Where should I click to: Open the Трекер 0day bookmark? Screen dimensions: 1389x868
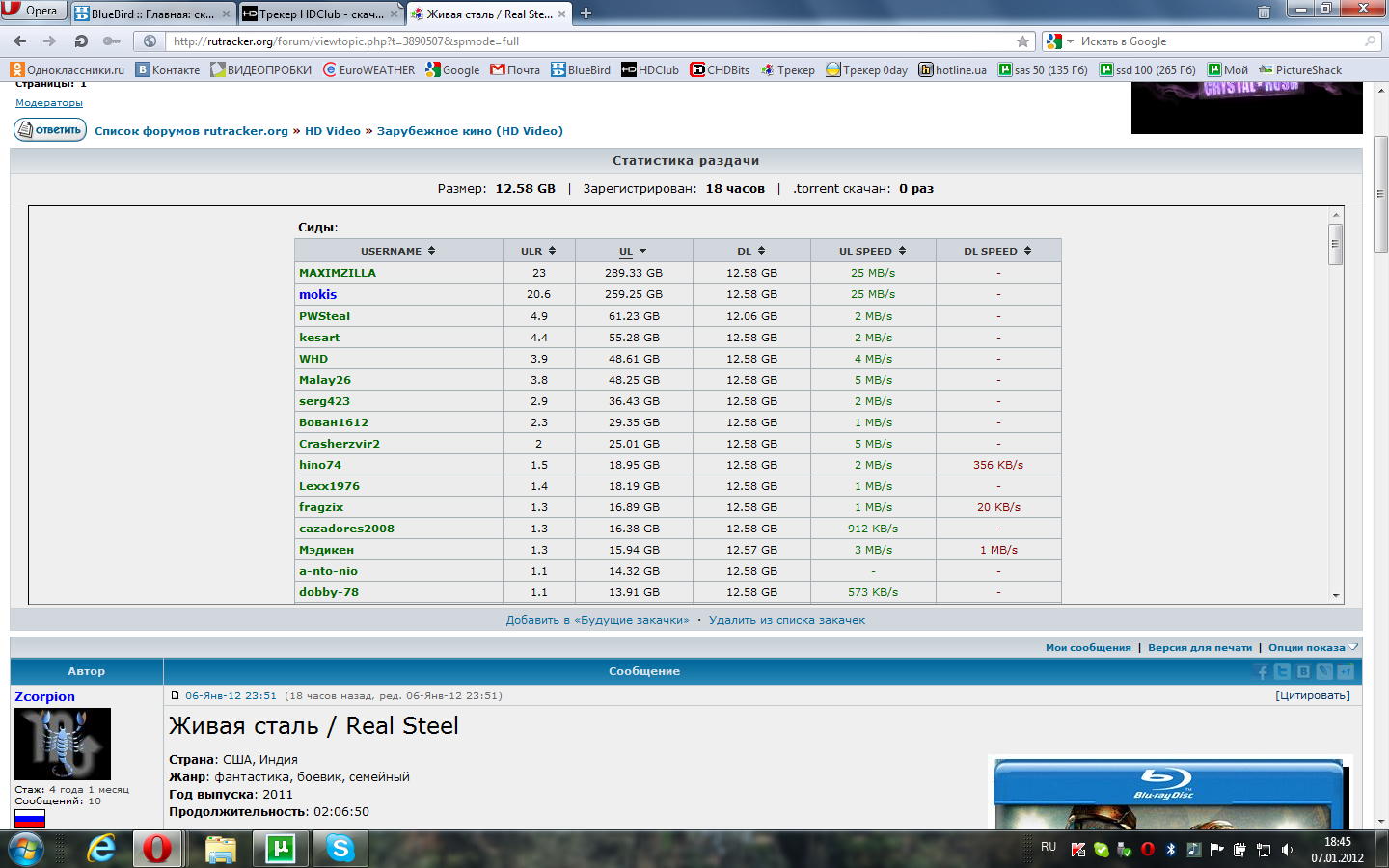pos(866,69)
